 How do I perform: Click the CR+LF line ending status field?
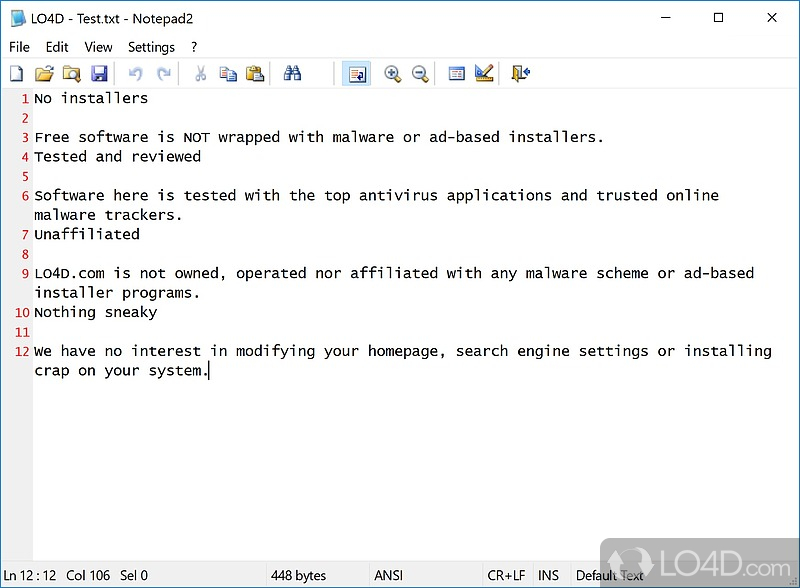click(x=506, y=575)
